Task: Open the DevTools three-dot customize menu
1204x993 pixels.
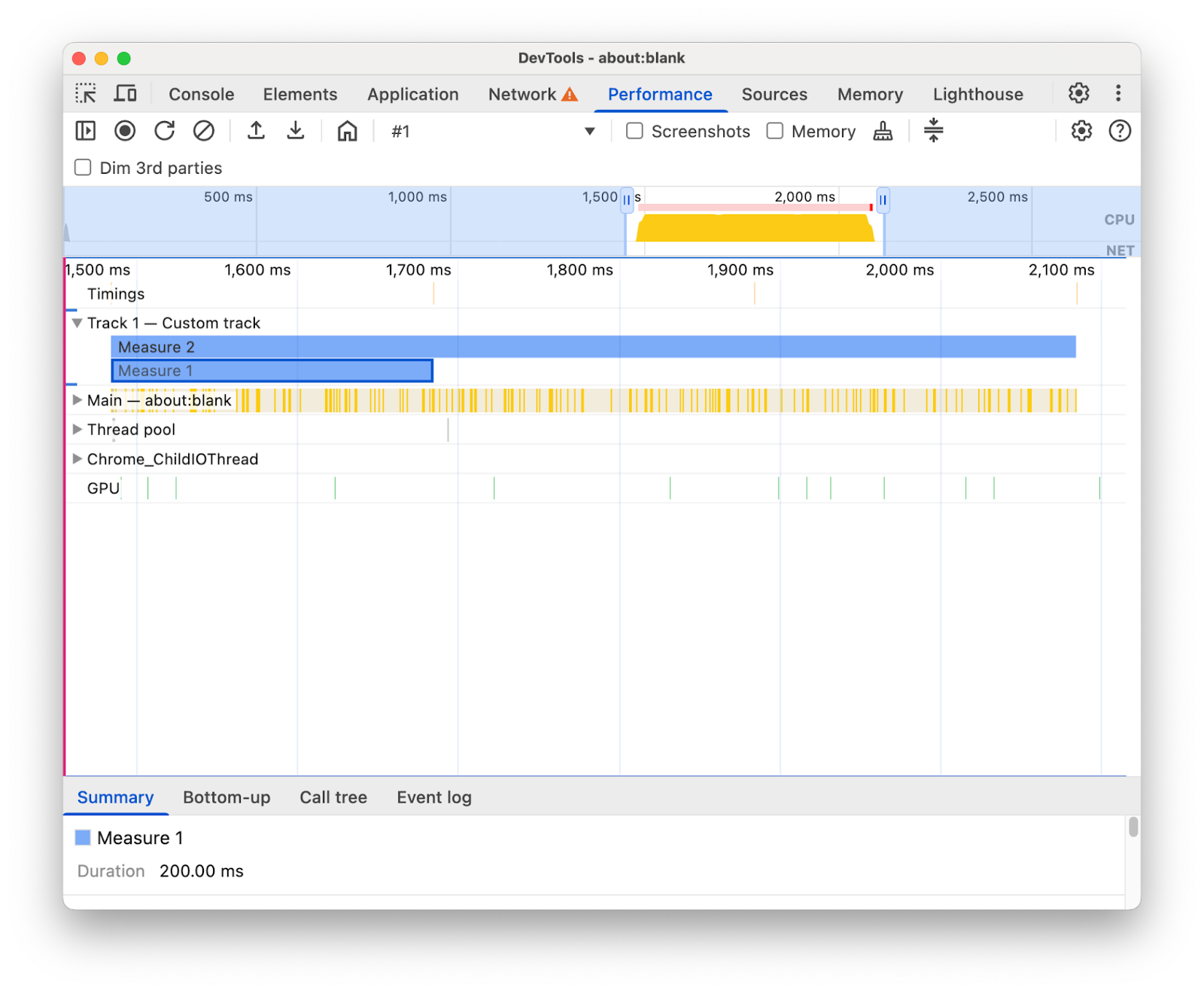Action: 1119,93
